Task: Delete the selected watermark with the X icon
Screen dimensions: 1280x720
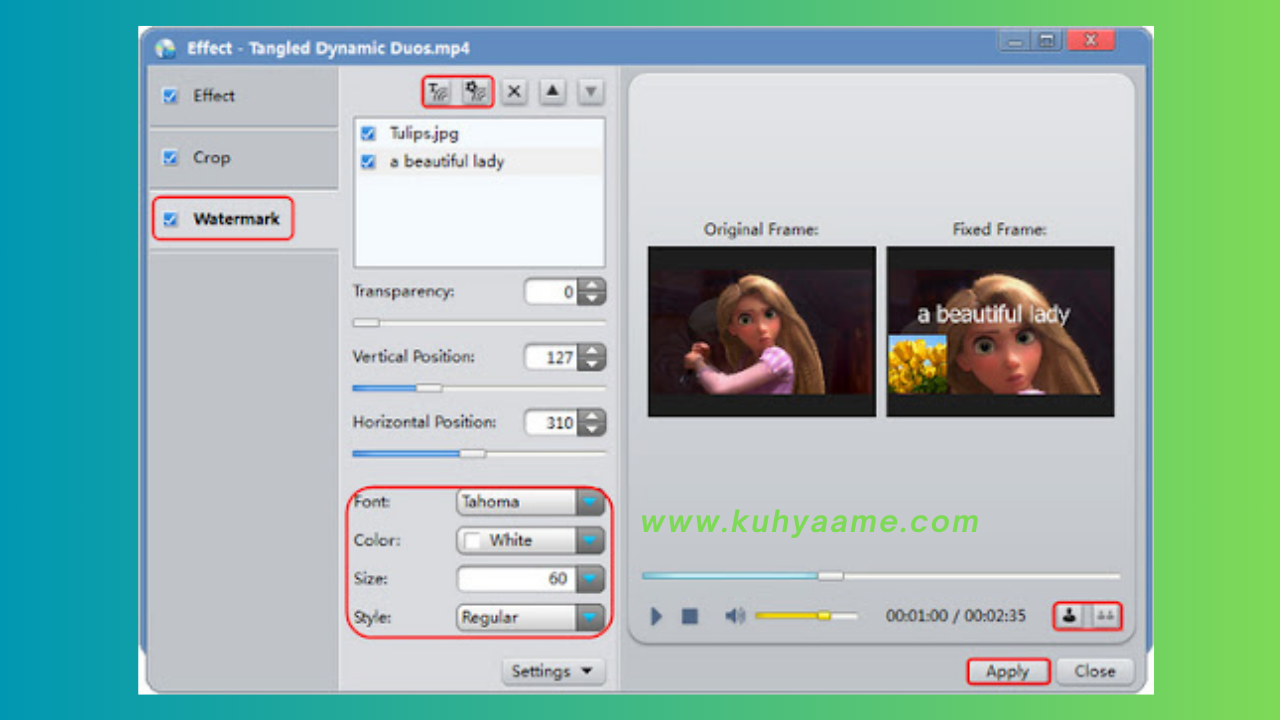Action: click(x=514, y=92)
